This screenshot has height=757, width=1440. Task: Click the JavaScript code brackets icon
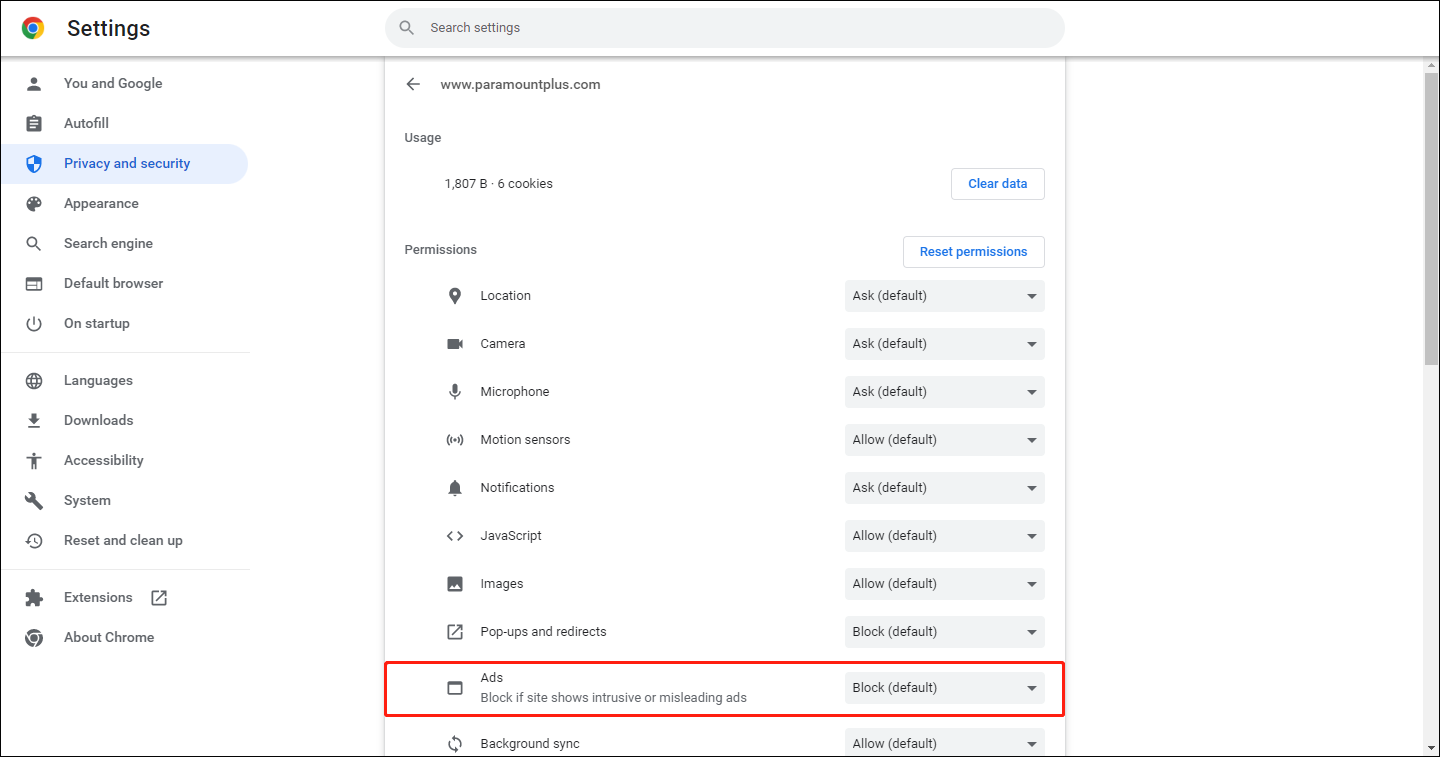455,535
